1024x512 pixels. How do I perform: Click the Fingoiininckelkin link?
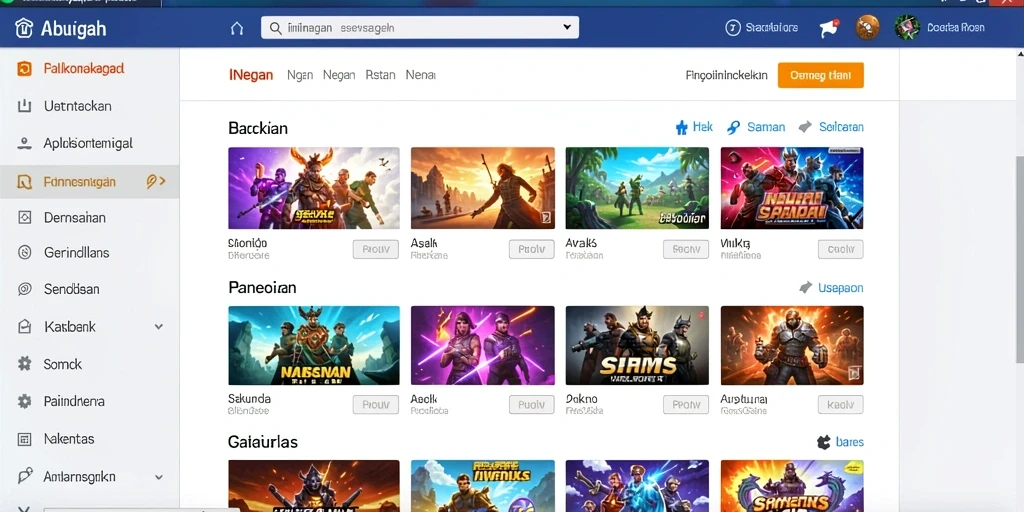pyautogui.click(x=726, y=75)
